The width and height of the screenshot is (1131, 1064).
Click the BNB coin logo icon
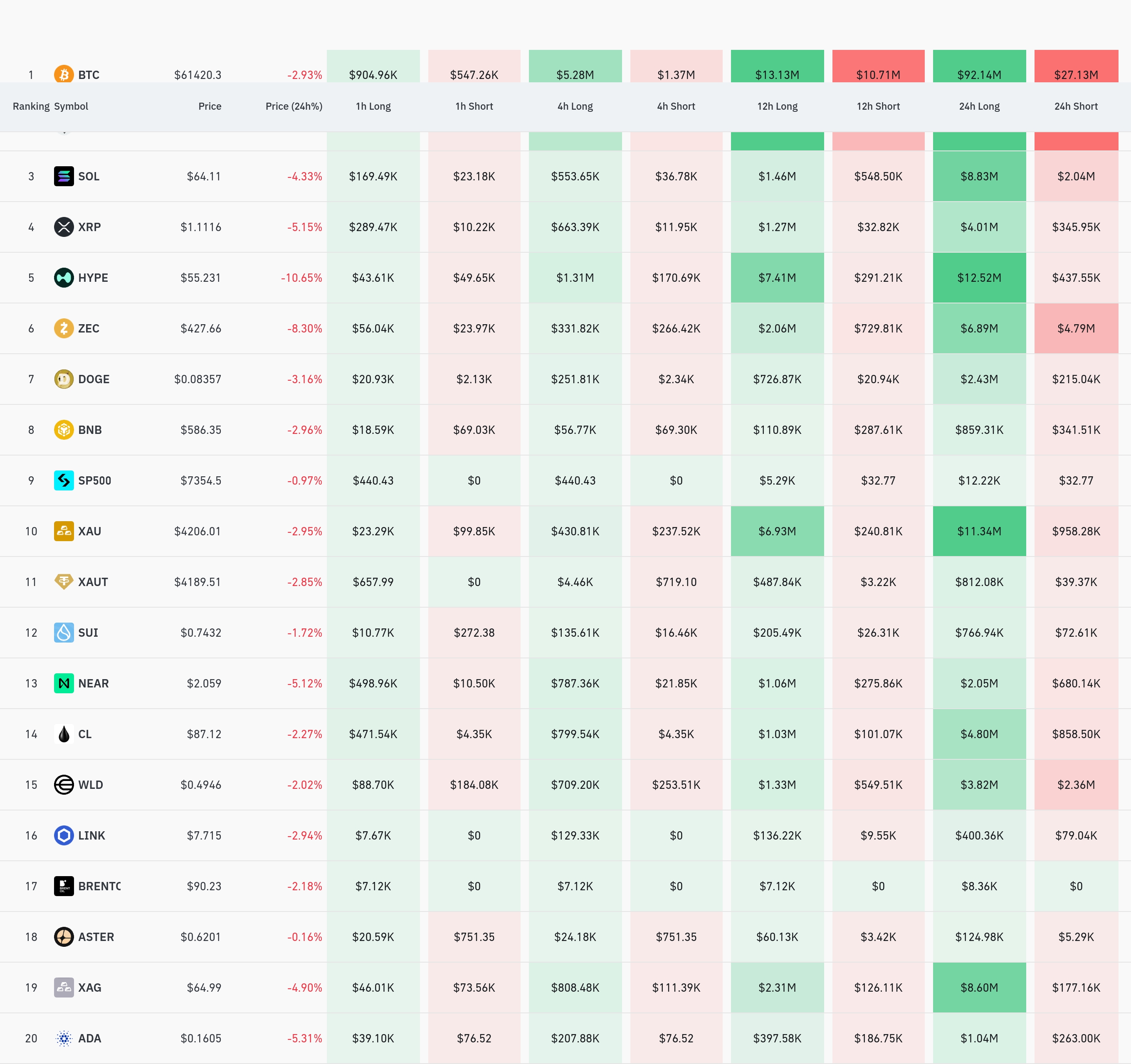tap(64, 429)
